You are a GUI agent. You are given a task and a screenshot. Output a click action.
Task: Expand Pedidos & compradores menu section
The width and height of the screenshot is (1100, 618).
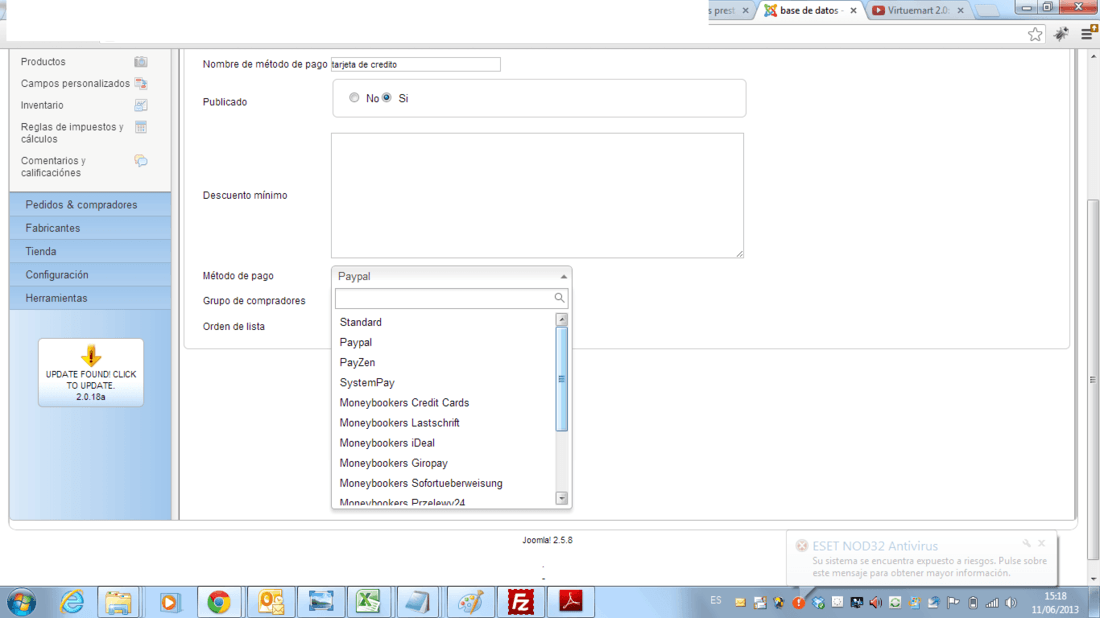[90, 205]
